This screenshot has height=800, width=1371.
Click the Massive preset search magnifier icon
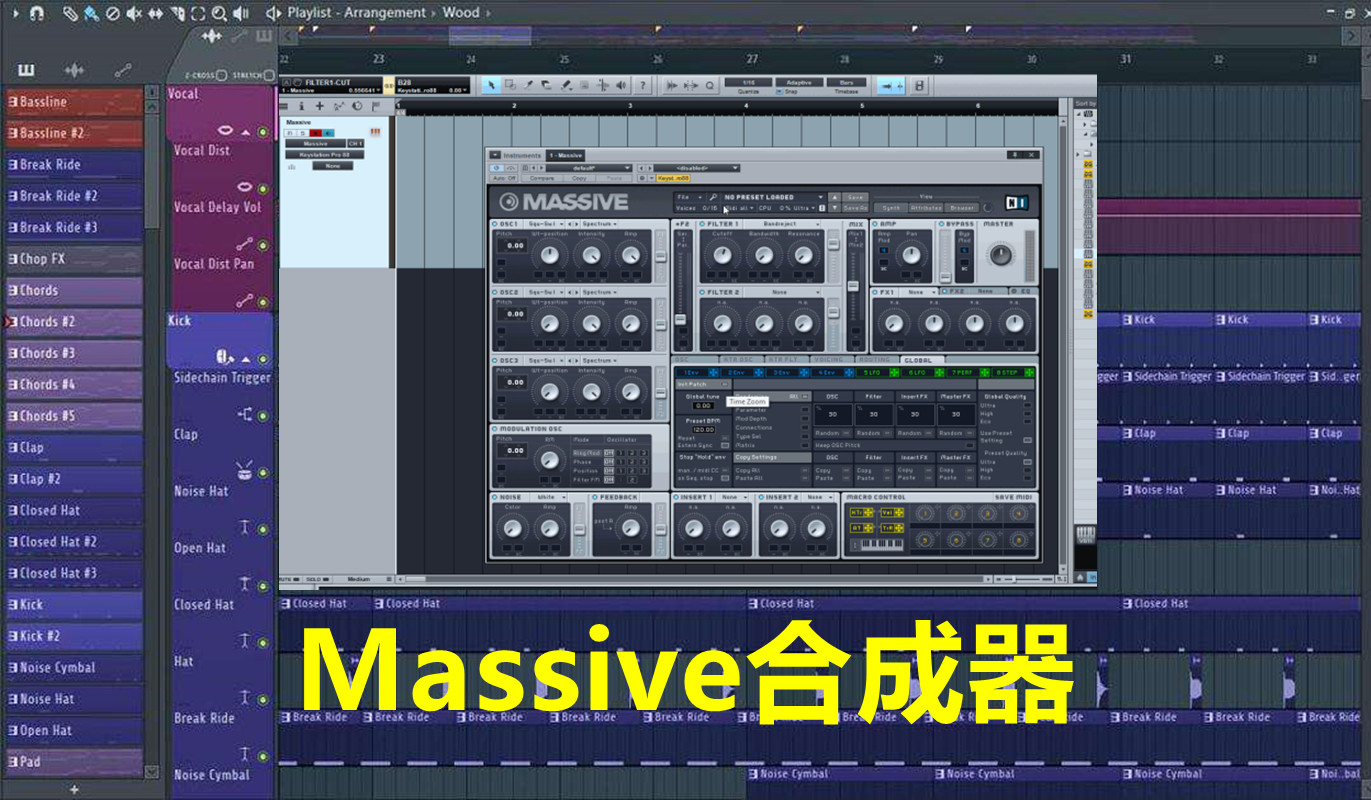713,197
